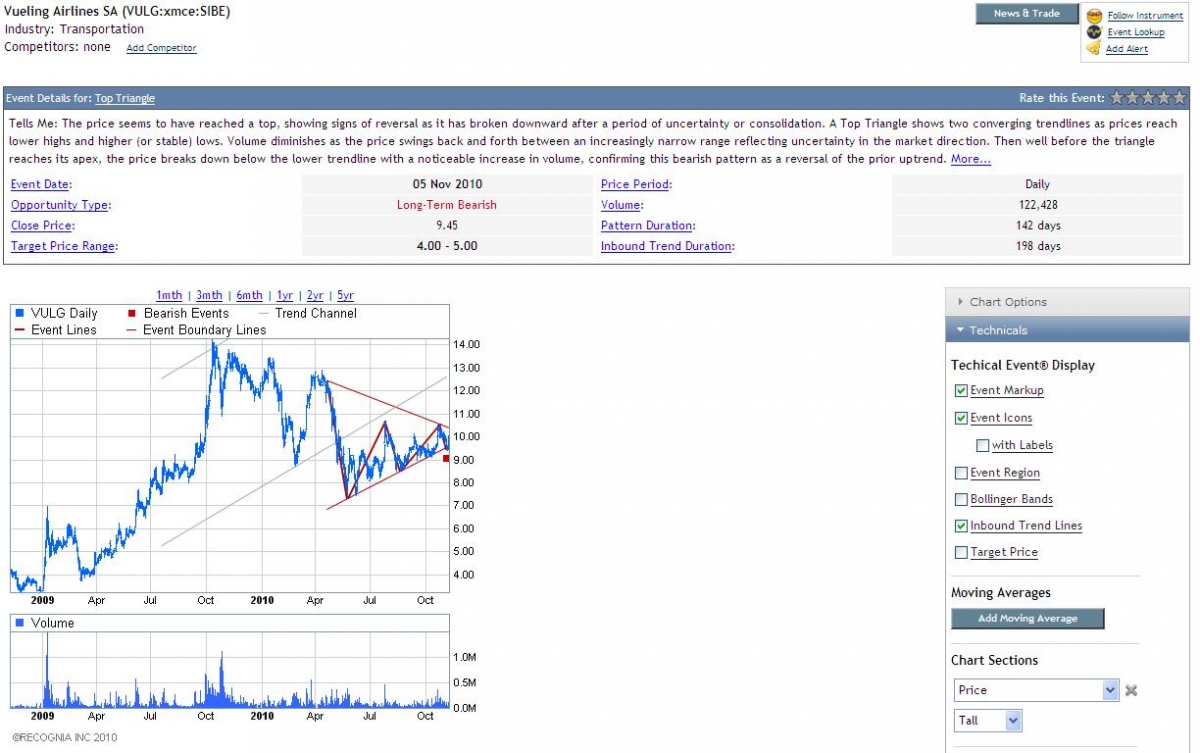This screenshot has height=753, width=1200.
Task: Click the Add Moving Average button
Action: point(1027,619)
